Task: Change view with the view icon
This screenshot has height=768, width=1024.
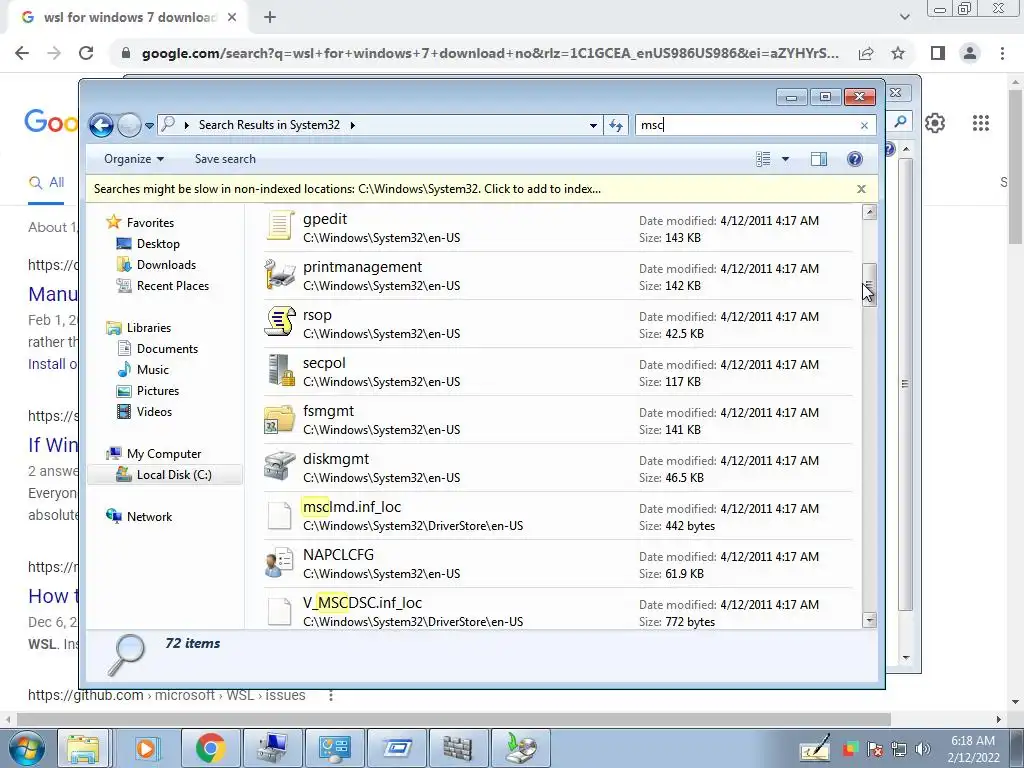Action: pos(763,159)
